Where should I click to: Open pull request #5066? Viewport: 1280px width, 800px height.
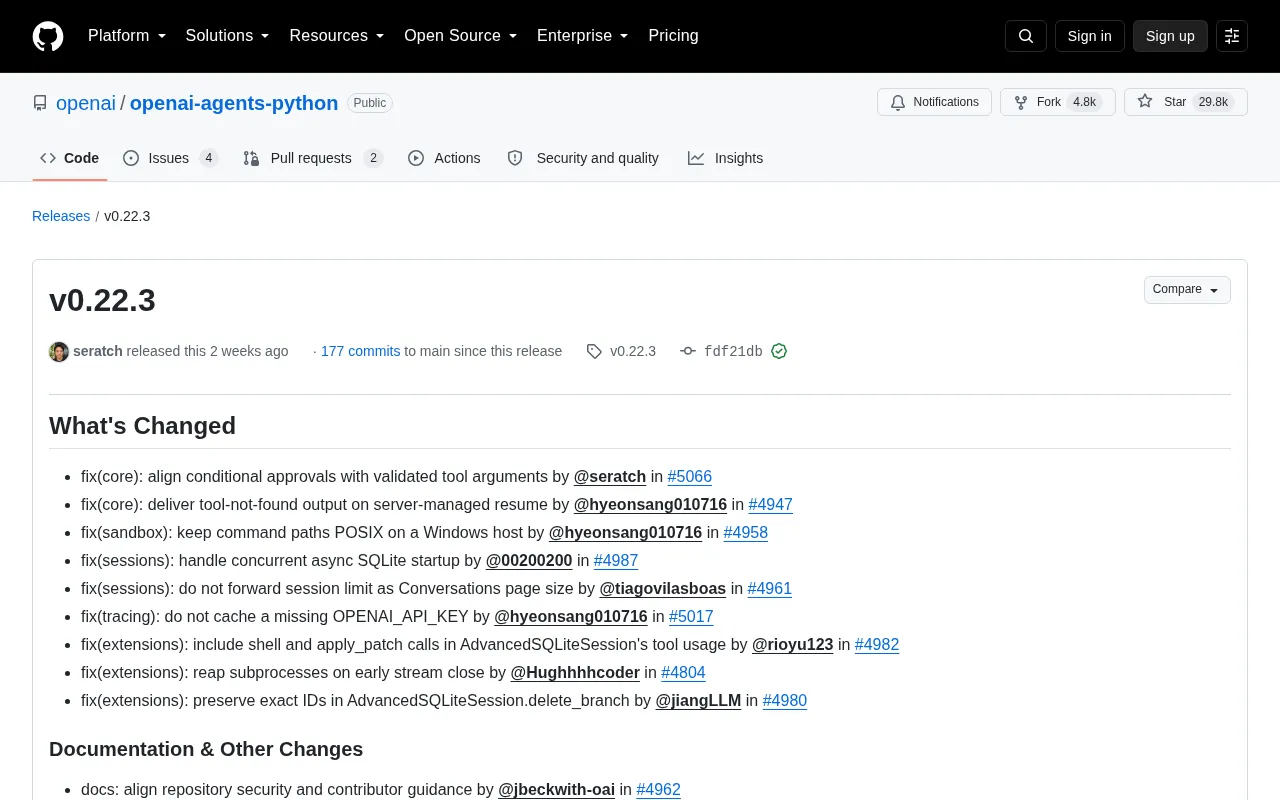pos(690,477)
